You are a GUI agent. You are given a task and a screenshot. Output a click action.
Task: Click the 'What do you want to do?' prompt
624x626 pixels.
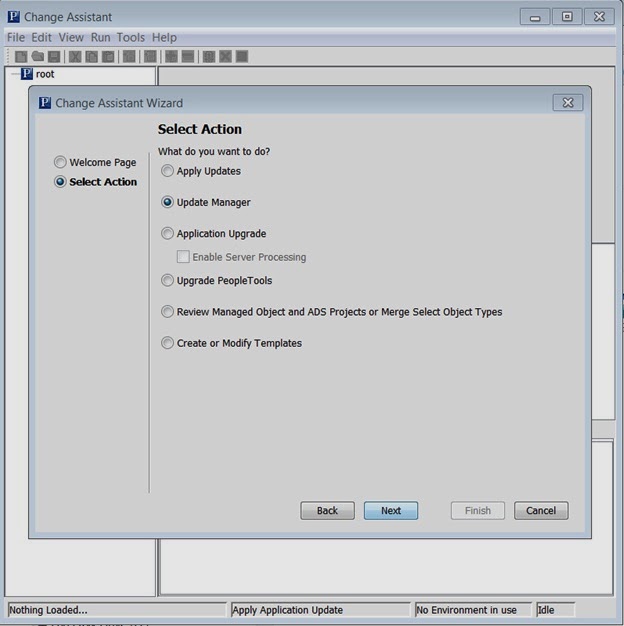pyautogui.click(x=214, y=152)
